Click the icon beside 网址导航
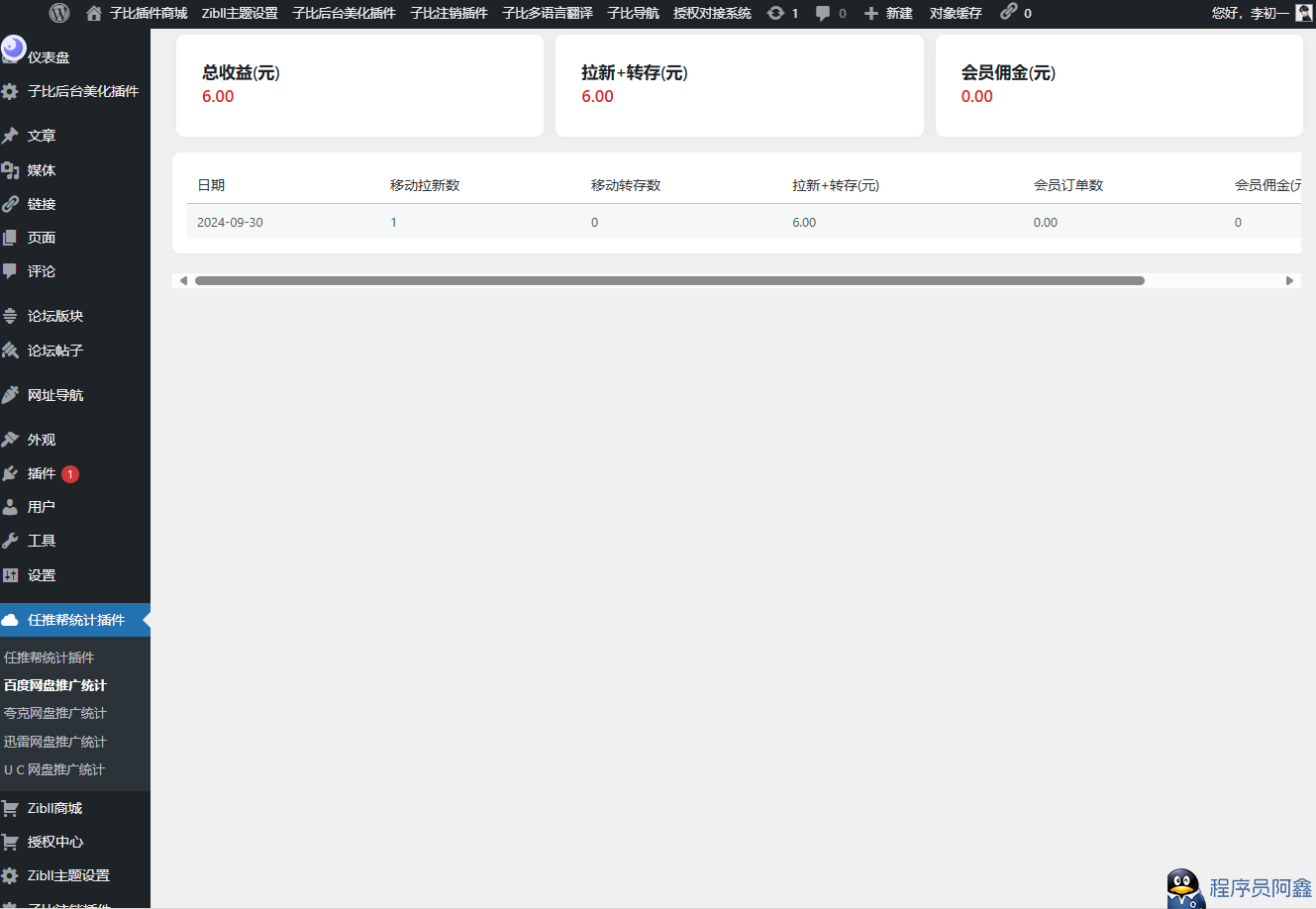The width and height of the screenshot is (1316, 909). pyautogui.click(x=10, y=395)
